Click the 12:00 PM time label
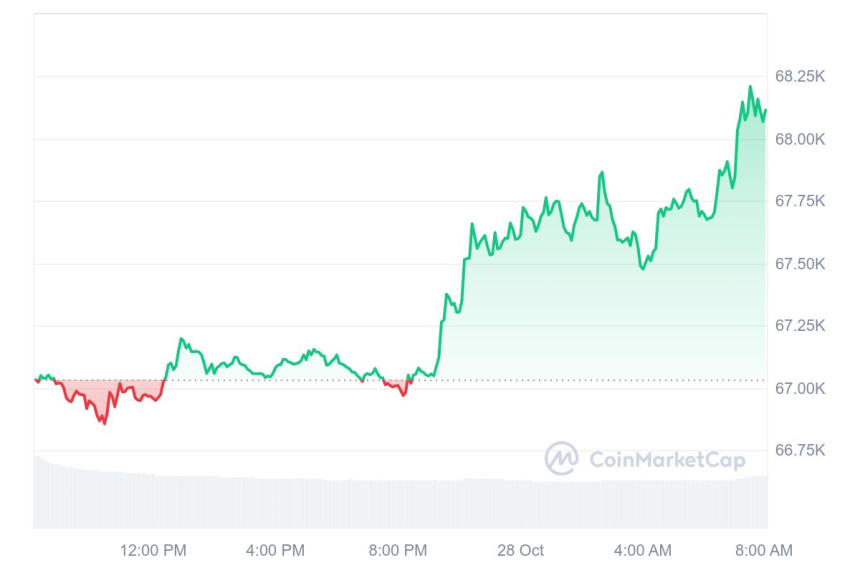This screenshot has height=573, width=860. click(x=153, y=550)
